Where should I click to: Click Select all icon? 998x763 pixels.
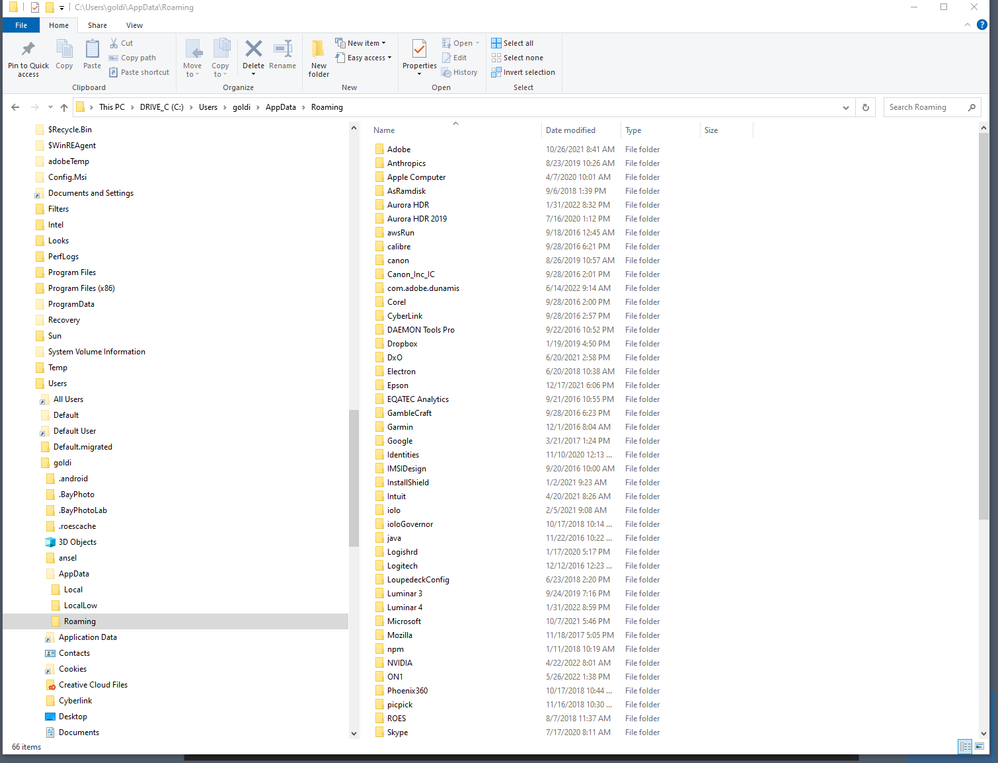point(496,43)
